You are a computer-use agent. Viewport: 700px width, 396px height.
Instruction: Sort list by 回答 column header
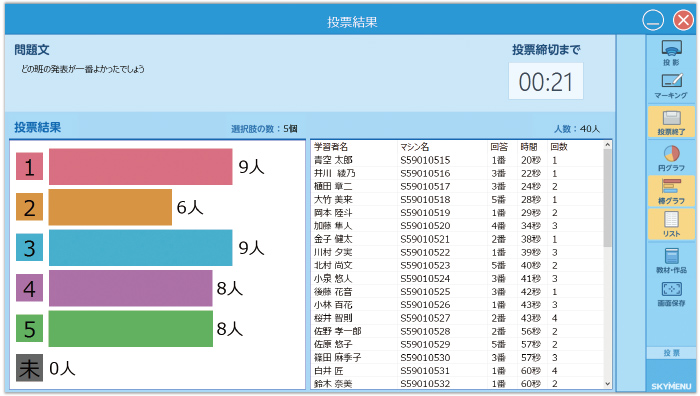499,146
